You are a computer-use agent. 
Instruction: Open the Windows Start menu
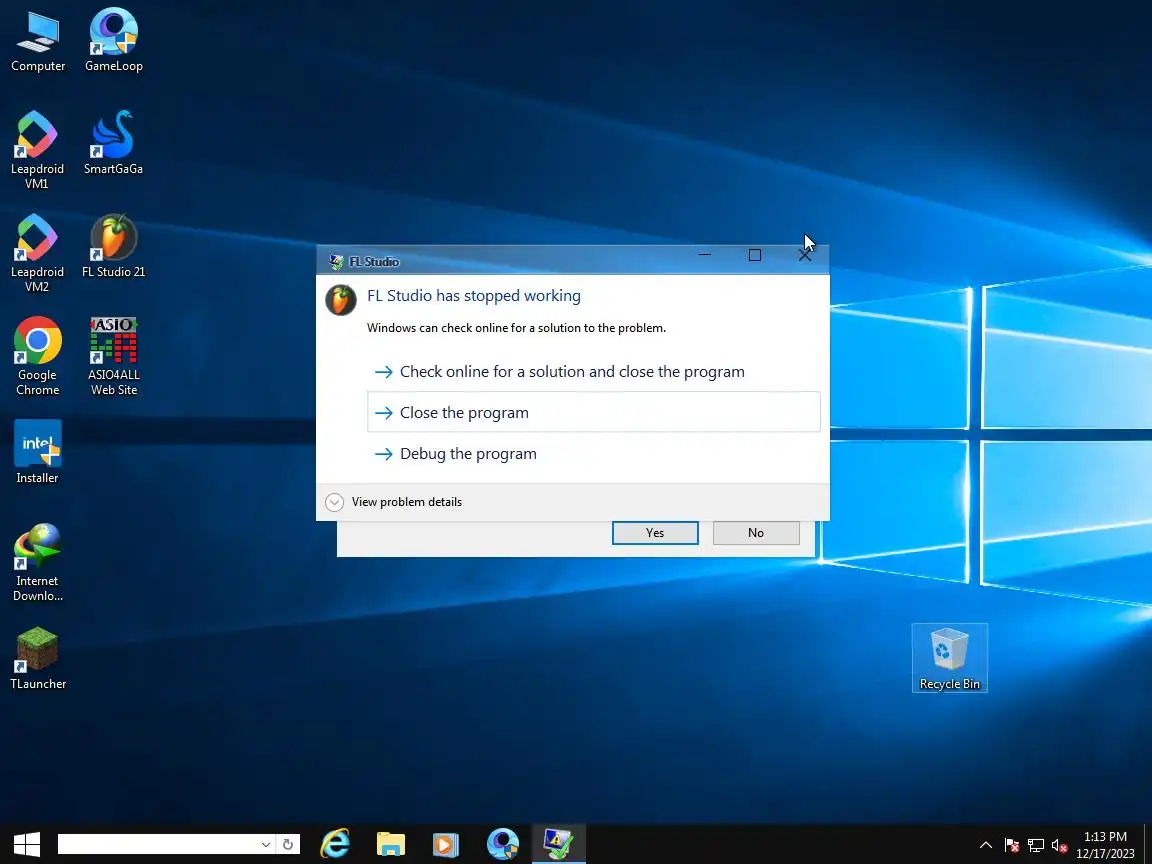coord(27,844)
